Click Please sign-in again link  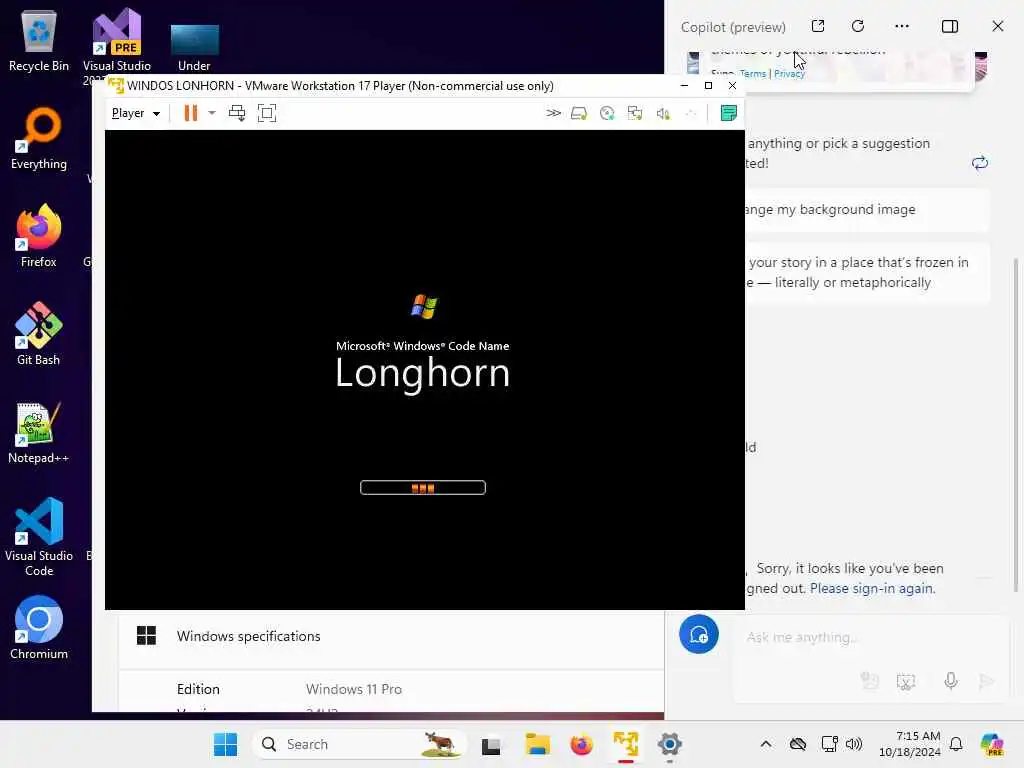[x=872, y=588]
